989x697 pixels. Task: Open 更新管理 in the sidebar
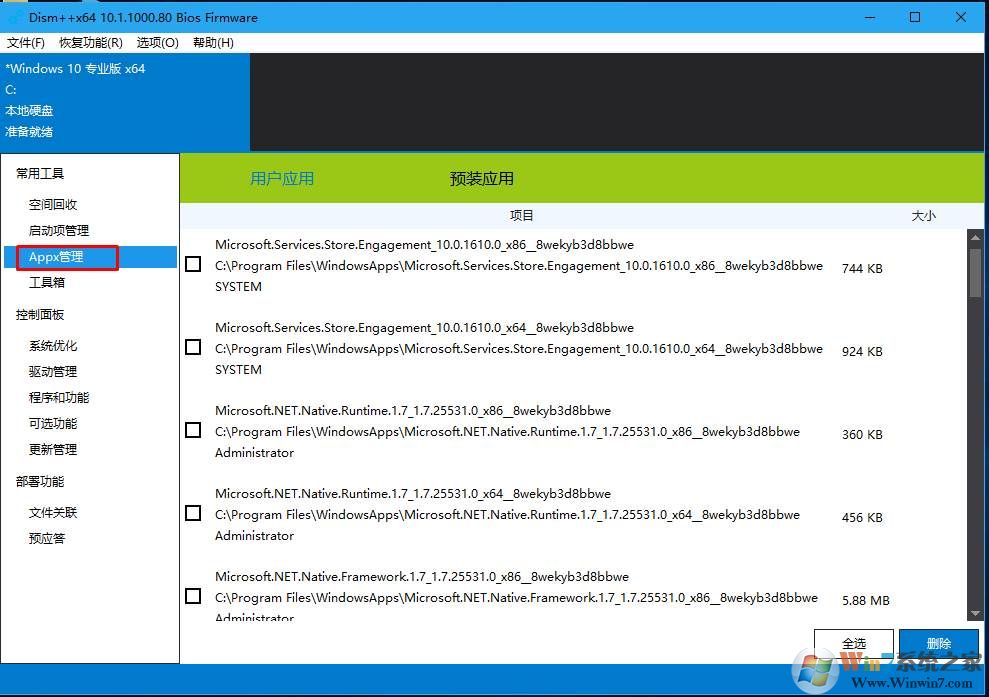[x=53, y=449]
